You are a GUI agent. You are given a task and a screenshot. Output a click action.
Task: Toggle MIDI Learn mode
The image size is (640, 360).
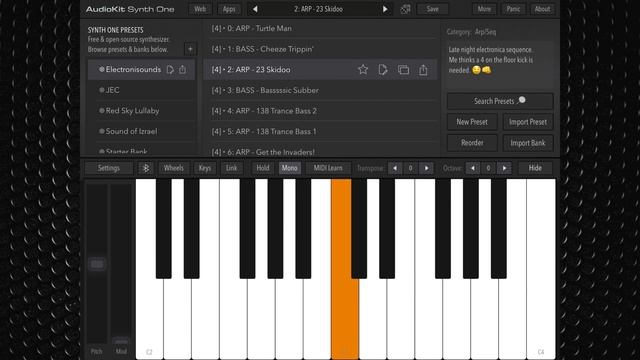[328, 168]
